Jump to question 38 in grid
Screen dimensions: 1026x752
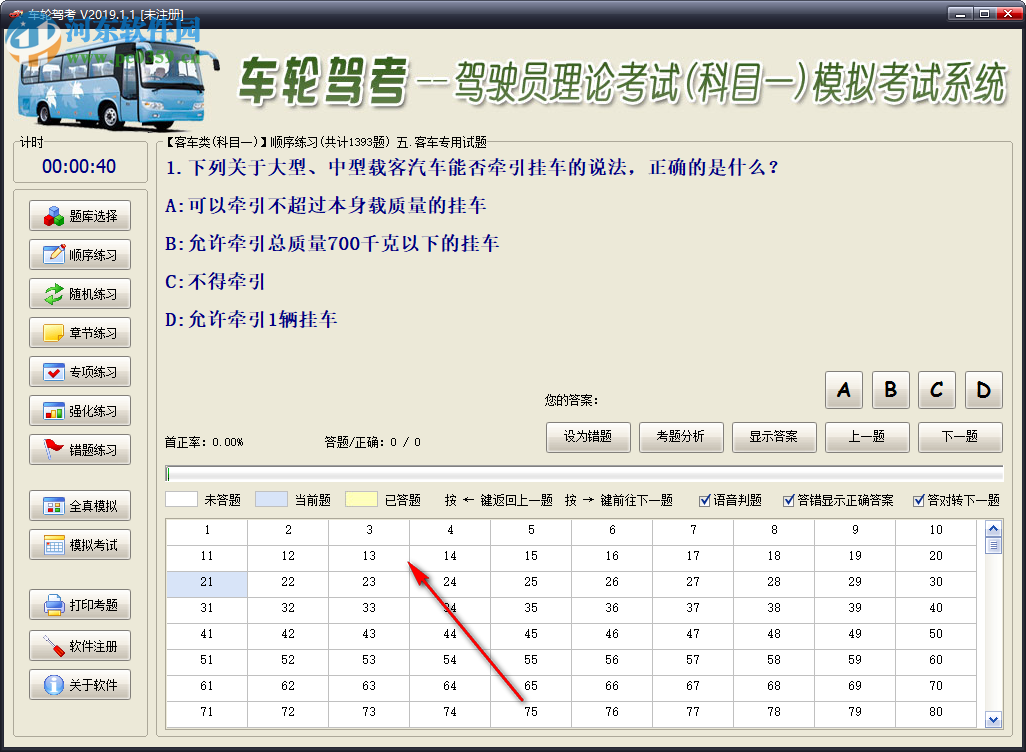click(774, 610)
